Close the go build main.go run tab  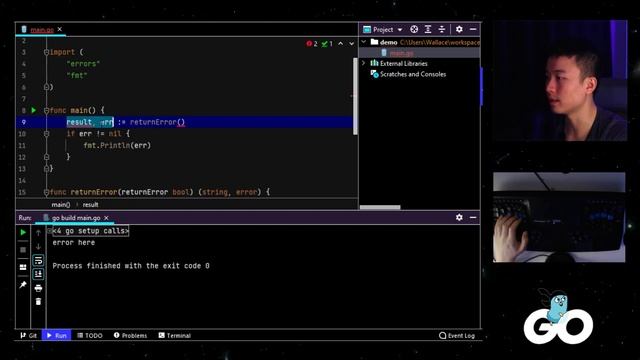pyautogui.click(x=106, y=218)
